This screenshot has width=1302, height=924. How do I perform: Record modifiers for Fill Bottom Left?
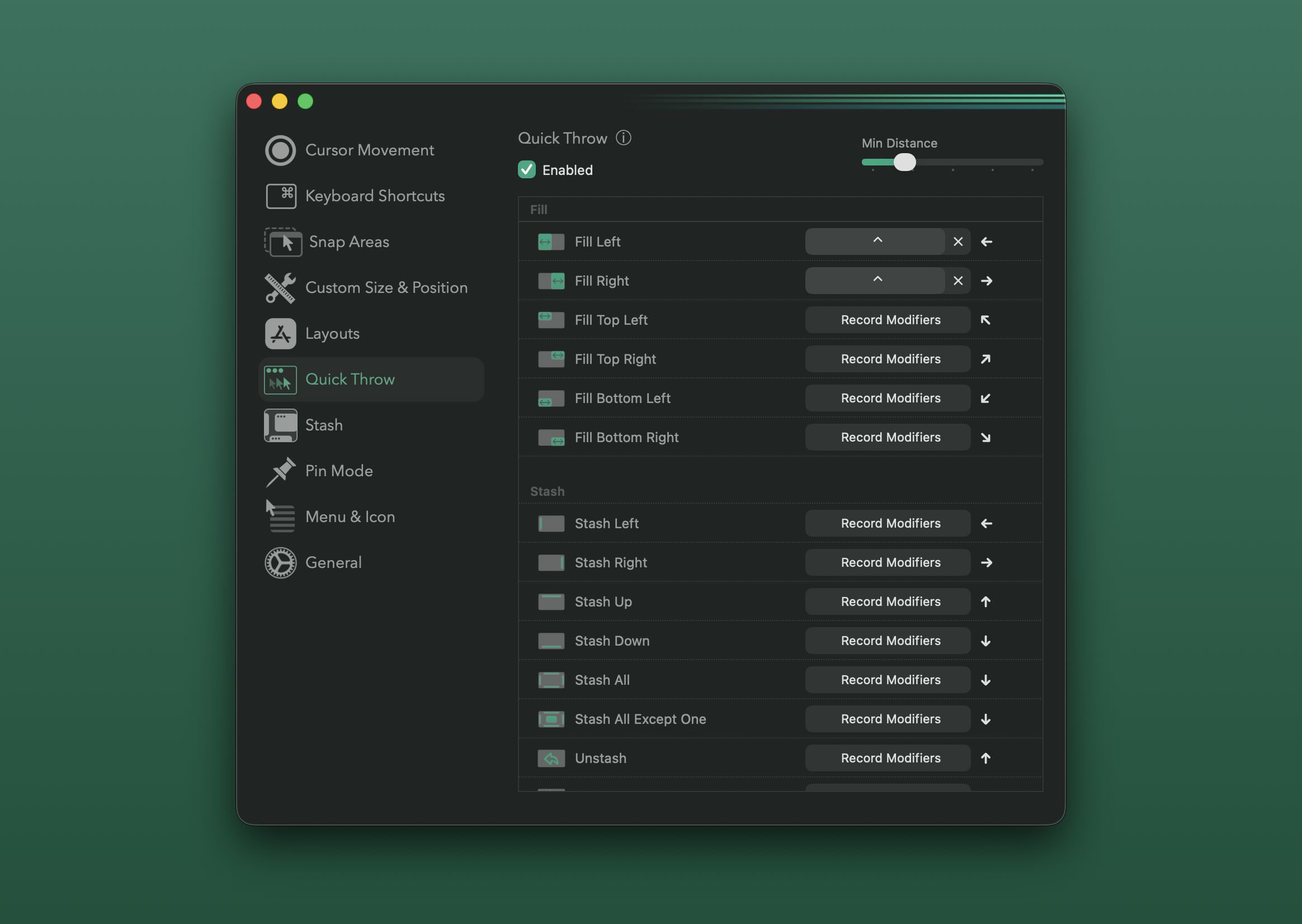[x=888, y=398]
